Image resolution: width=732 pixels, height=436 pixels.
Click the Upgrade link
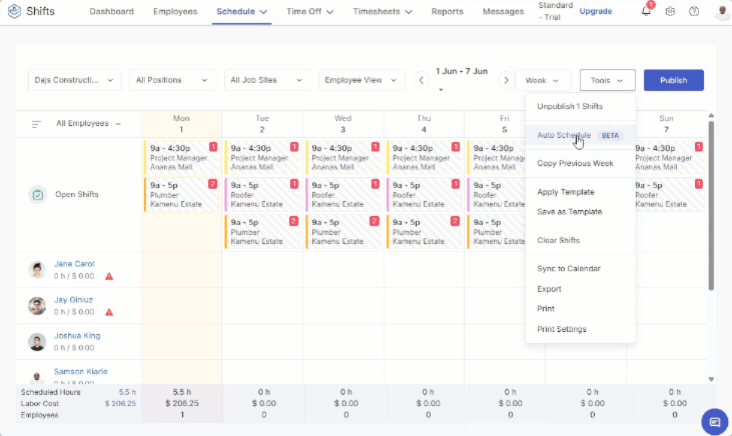(x=596, y=11)
